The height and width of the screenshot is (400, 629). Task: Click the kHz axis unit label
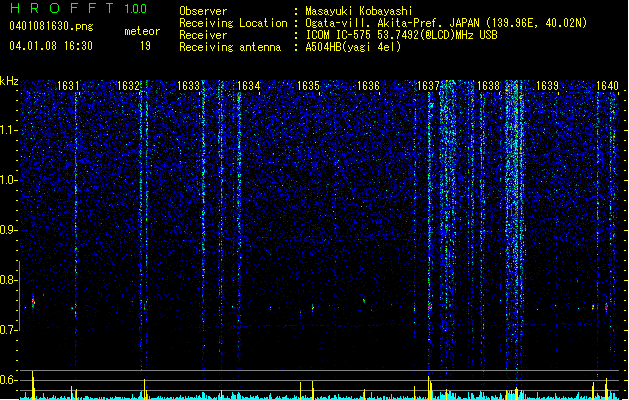[x=9, y=81]
